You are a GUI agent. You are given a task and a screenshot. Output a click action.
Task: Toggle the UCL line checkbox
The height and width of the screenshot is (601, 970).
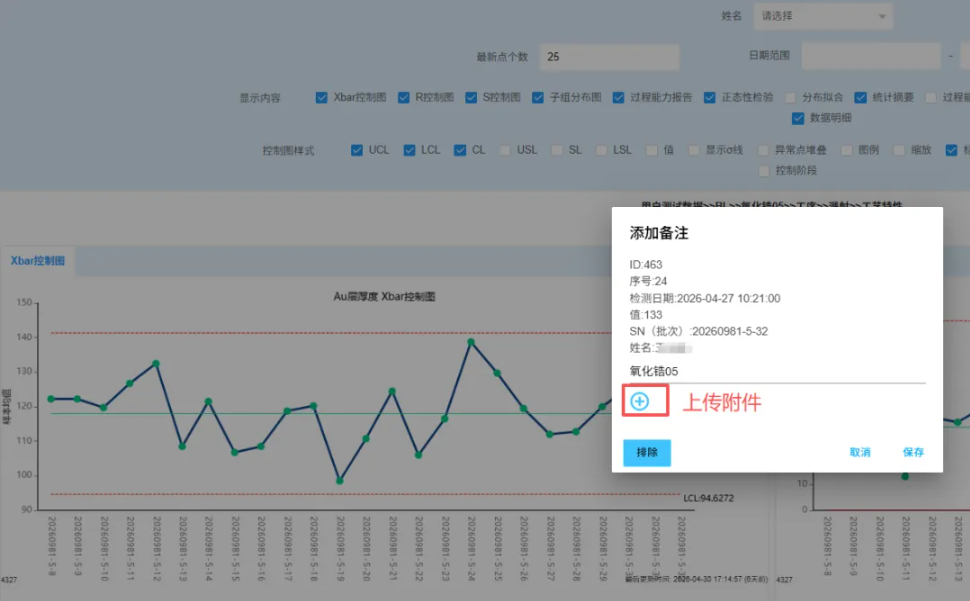(x=356, y=150)
